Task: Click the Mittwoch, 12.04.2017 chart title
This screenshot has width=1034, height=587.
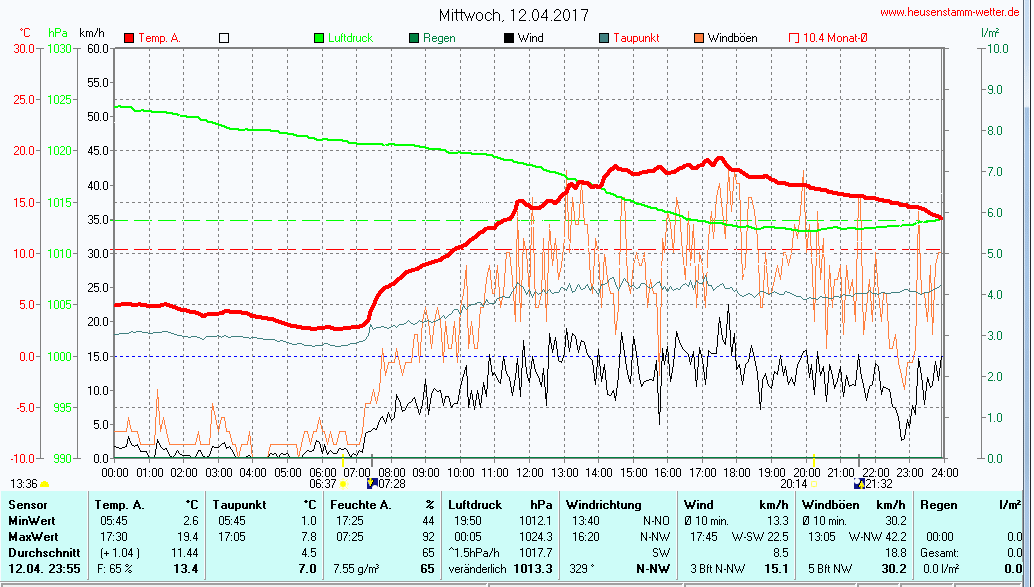Action: pos(514,15)
